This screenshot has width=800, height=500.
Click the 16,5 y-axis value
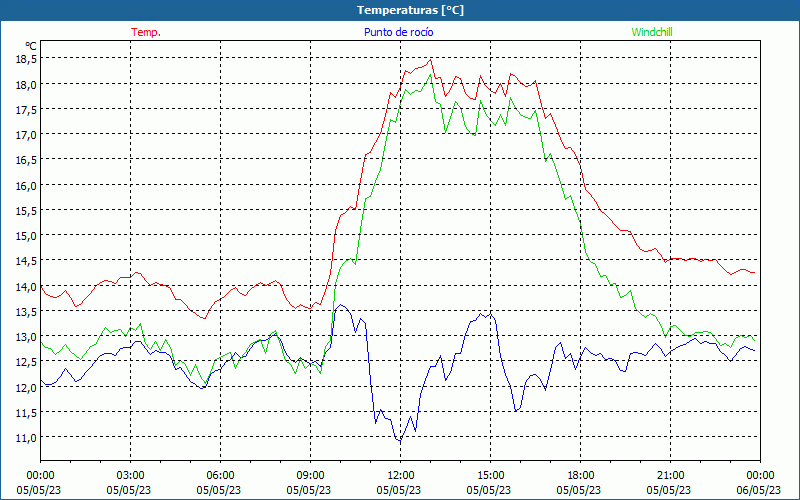26,160
